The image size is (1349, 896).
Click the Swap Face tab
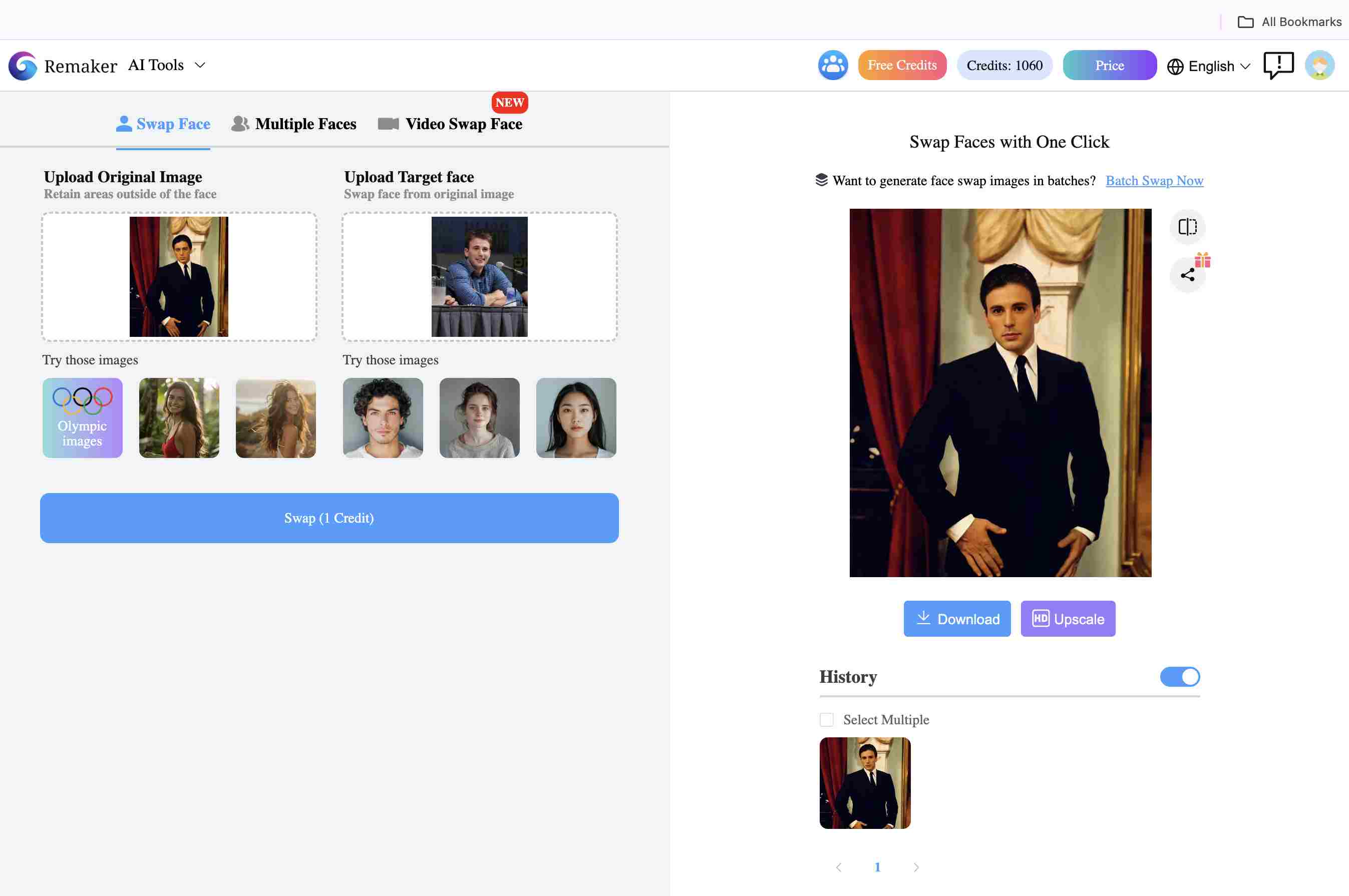tap(163, 123)
